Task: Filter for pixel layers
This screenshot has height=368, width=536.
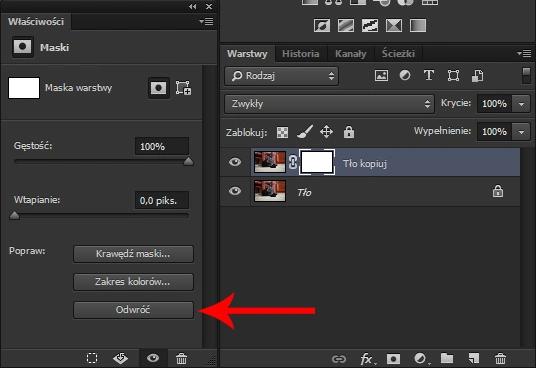Action: click(x=381, y=76)
